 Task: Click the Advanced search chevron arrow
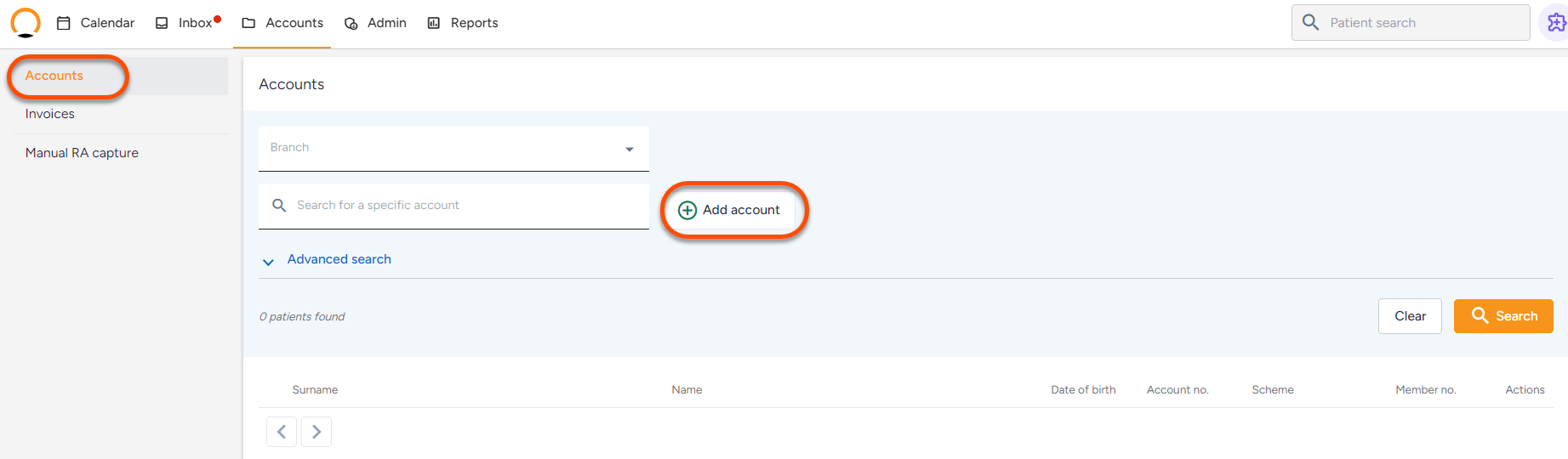[x=268, y=262]
